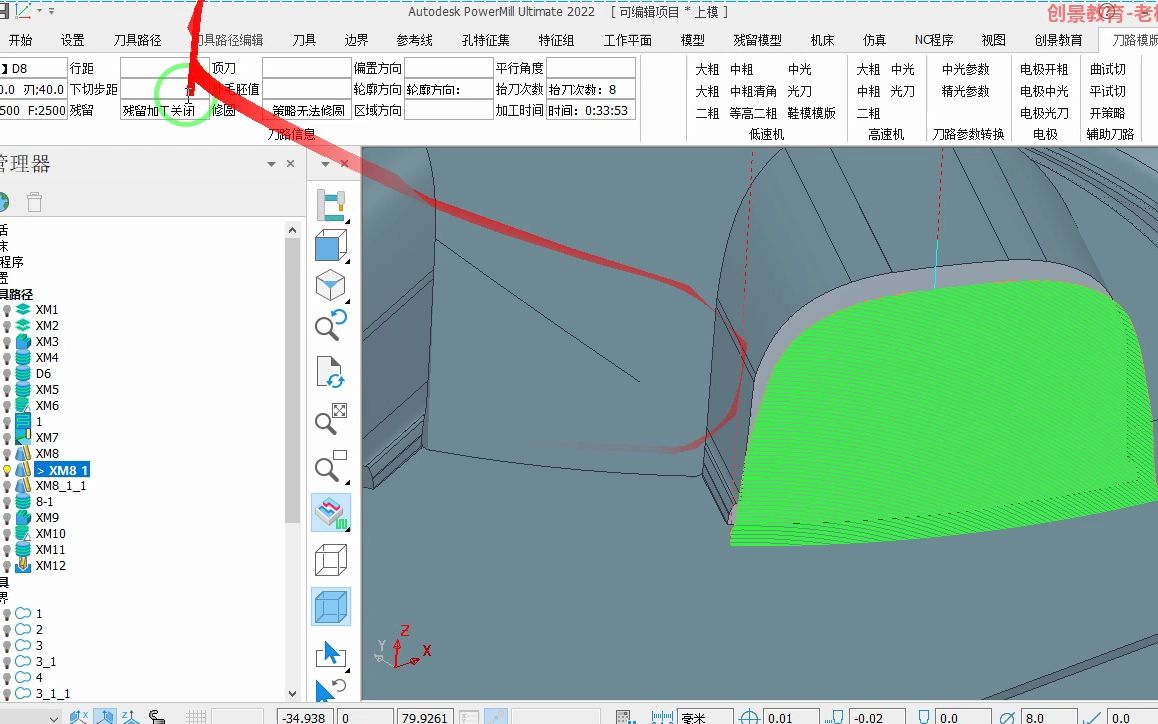Toggle the boundary 4 lightbulb

coord(7,678)
